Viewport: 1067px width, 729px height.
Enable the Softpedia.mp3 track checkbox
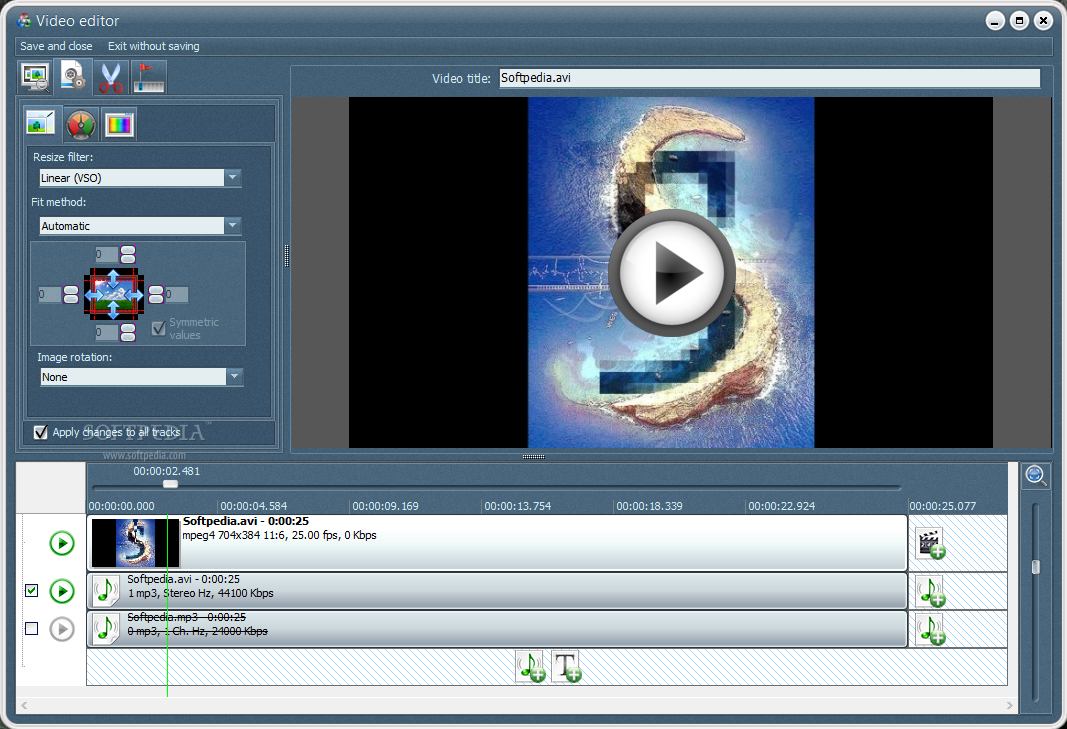(31, 628)
